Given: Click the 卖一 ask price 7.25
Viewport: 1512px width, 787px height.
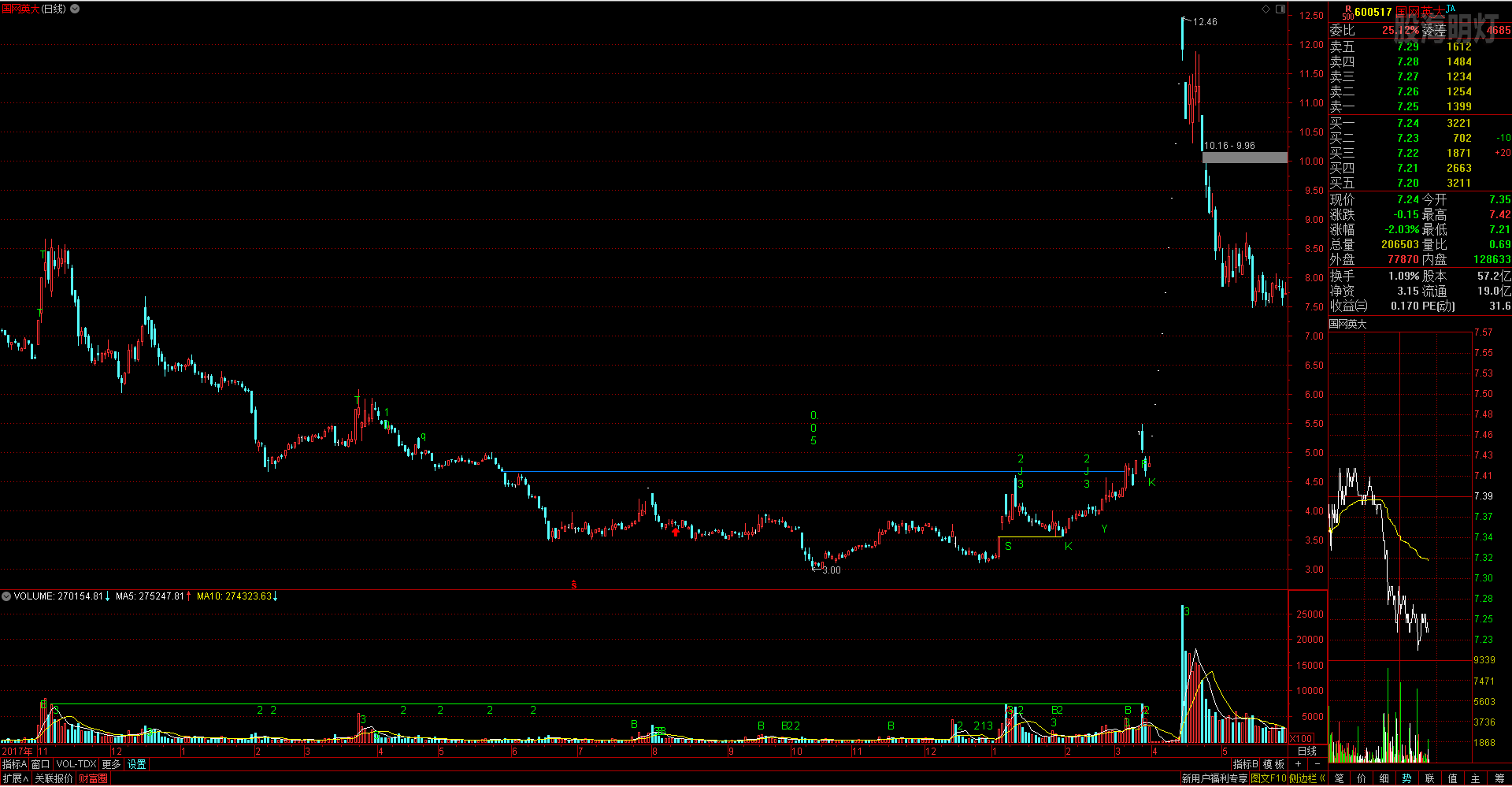Looking at the screenshot, I should click(1408, 106).
